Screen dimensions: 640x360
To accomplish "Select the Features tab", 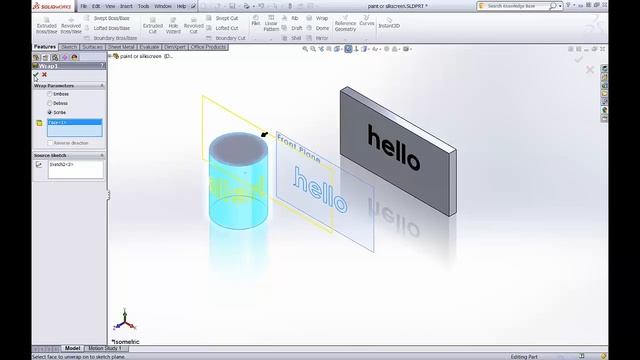I will pos(45,47).
